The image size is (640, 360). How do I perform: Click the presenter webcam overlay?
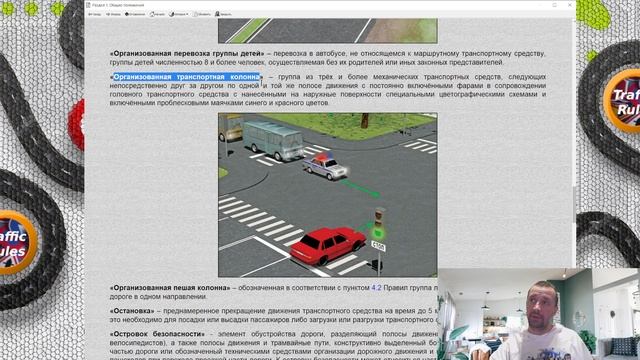539,314
